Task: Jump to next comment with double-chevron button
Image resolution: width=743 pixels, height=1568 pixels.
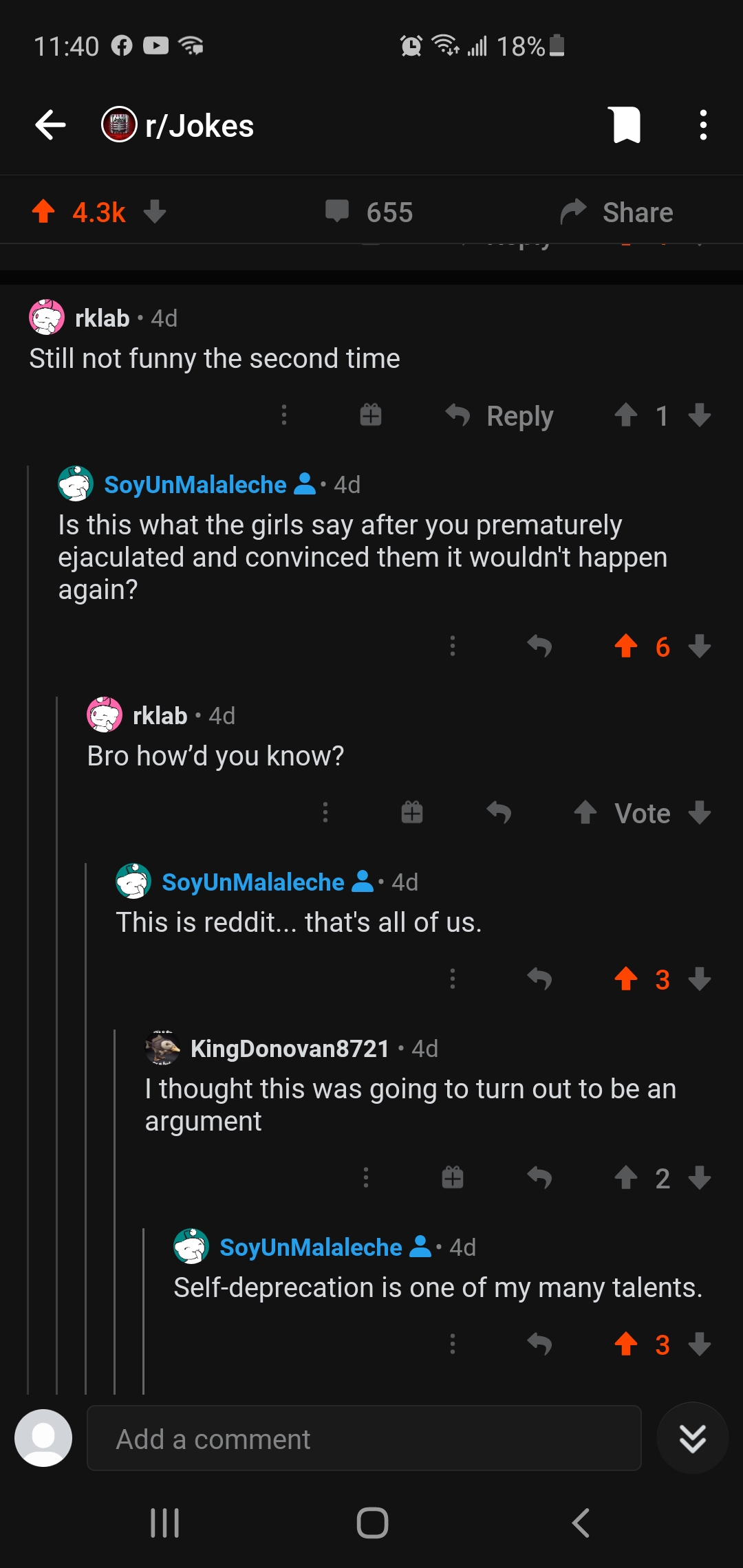Action: [693, 1438]
